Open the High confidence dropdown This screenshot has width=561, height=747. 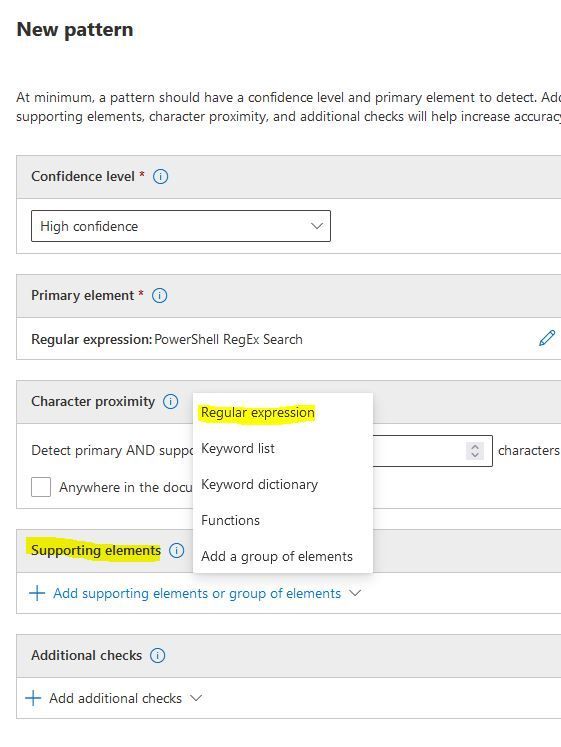(181, 226)
